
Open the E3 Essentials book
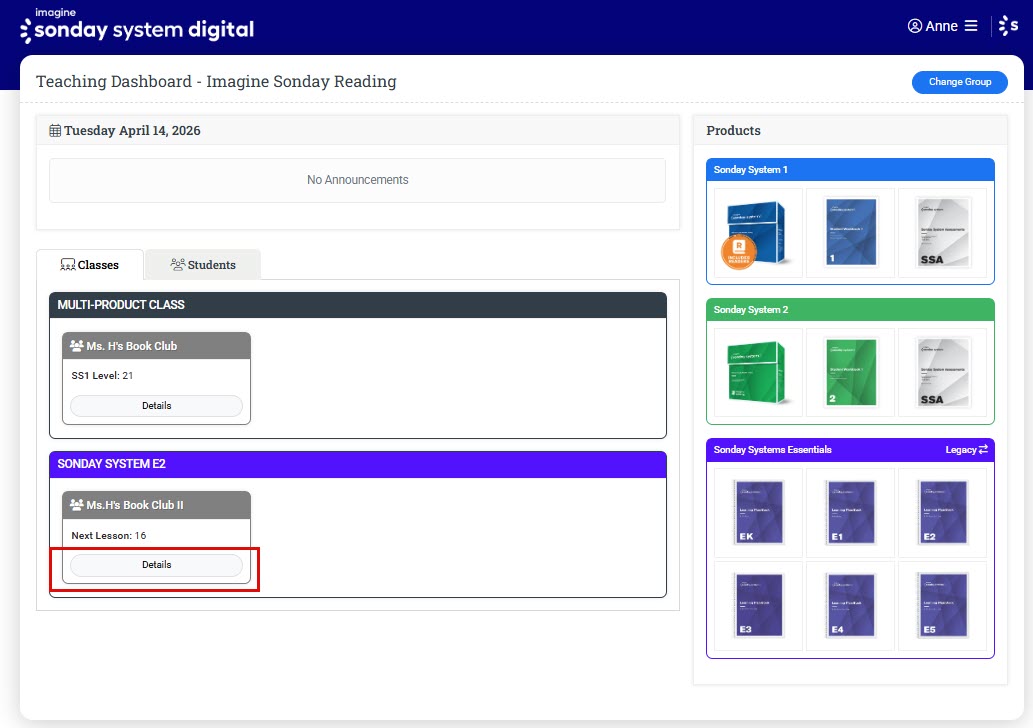click(758, 605)
